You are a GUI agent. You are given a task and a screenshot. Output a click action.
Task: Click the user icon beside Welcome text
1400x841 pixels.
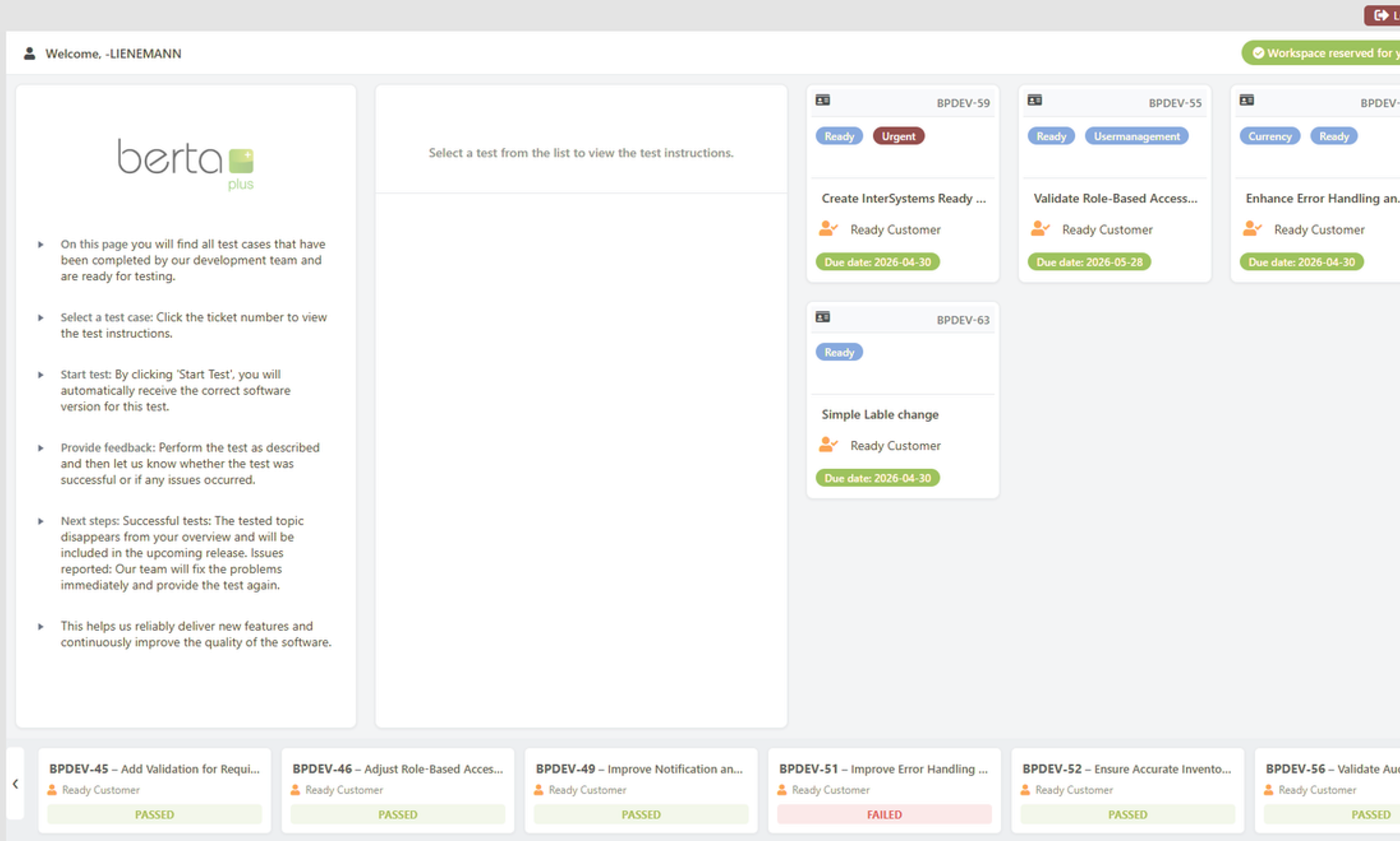[x=29, y=53]
